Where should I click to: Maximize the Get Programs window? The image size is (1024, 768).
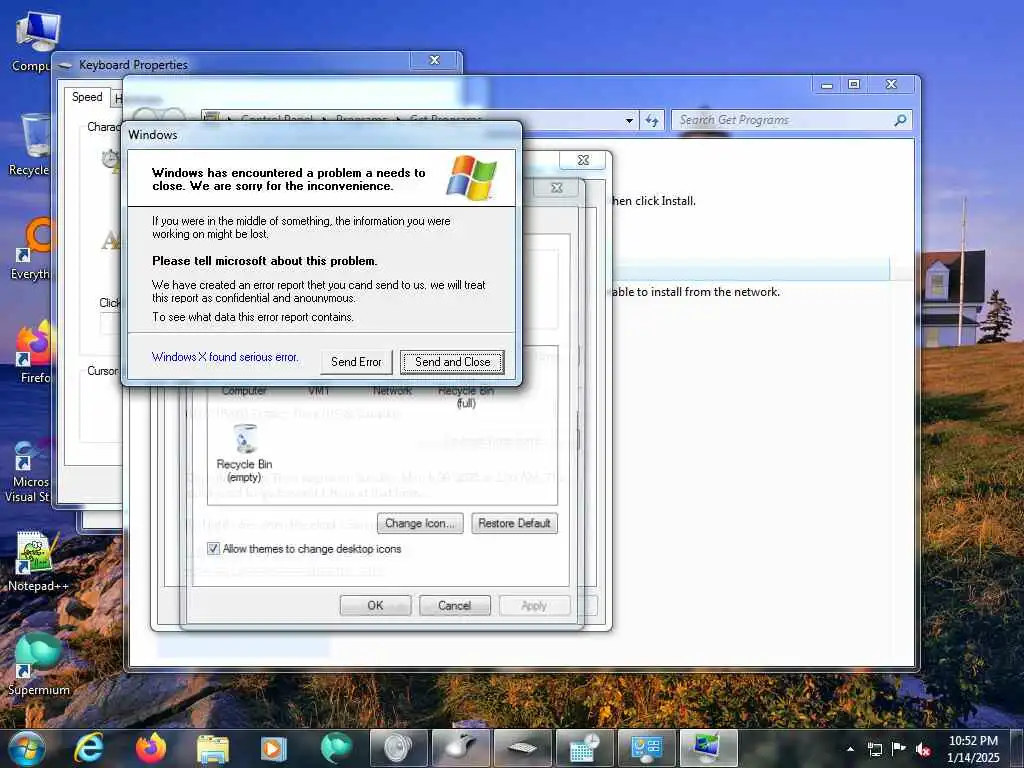tap(854, 84)
